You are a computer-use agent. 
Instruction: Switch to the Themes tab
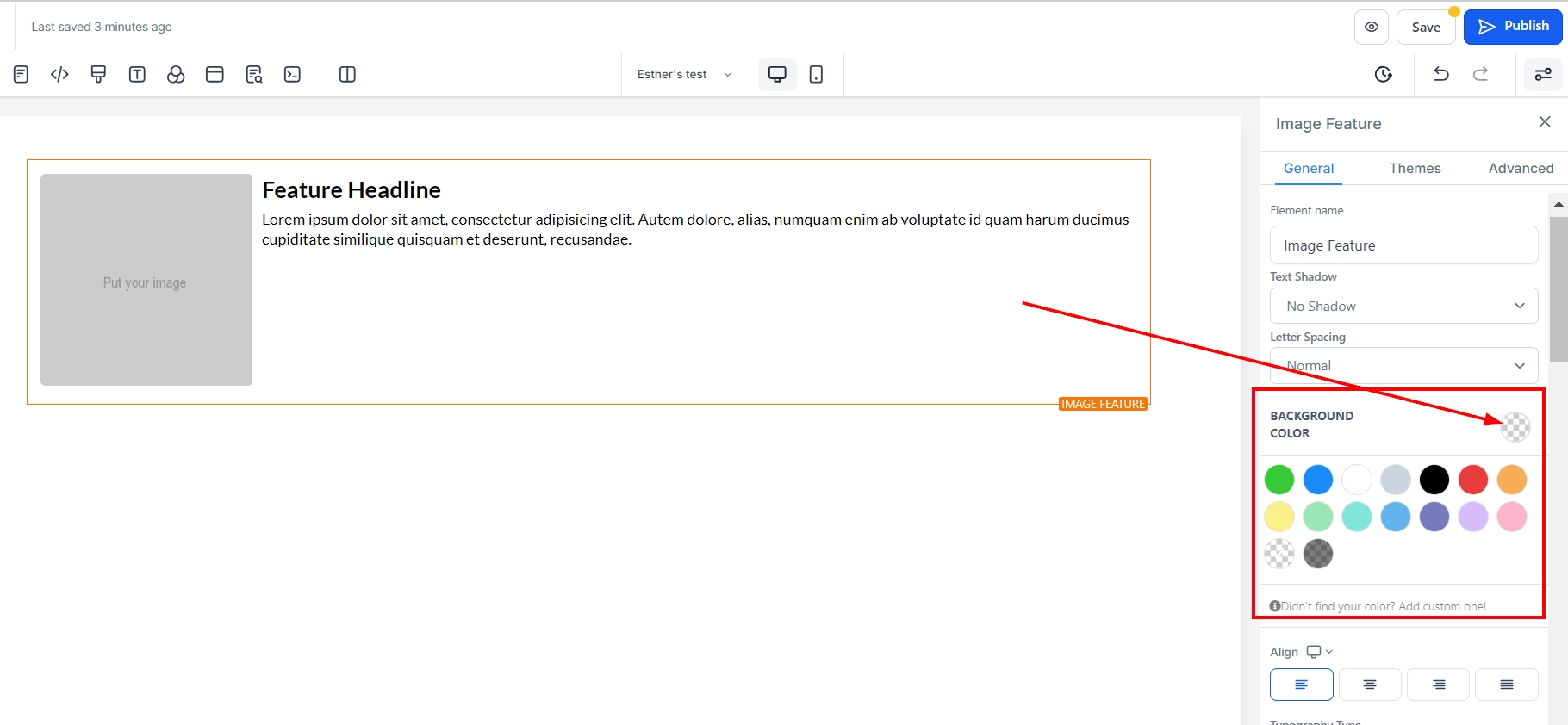click(x=1415, y=169)
